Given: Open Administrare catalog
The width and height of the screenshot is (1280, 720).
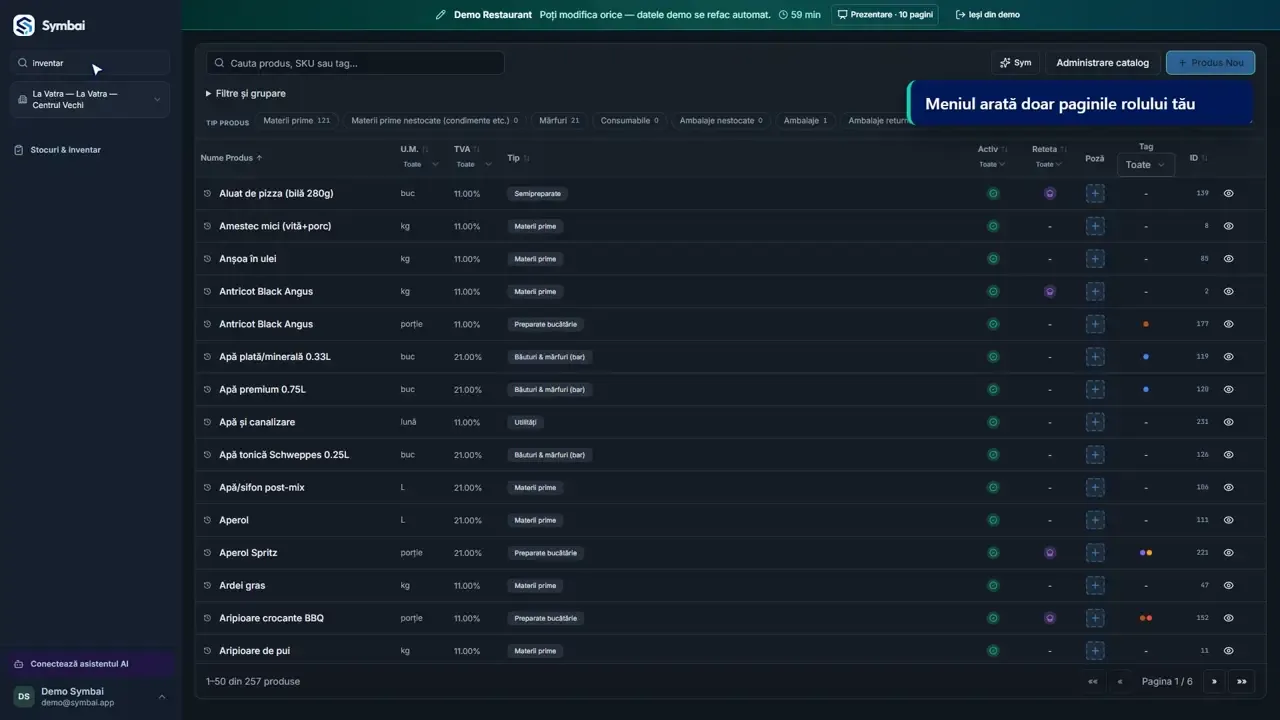Looking at the screenshot, I should 1102,63.
